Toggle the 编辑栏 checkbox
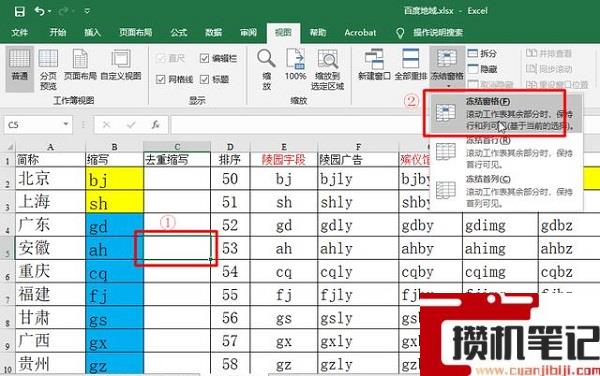This screenshot has height=376, width=600. click(204, 59)
